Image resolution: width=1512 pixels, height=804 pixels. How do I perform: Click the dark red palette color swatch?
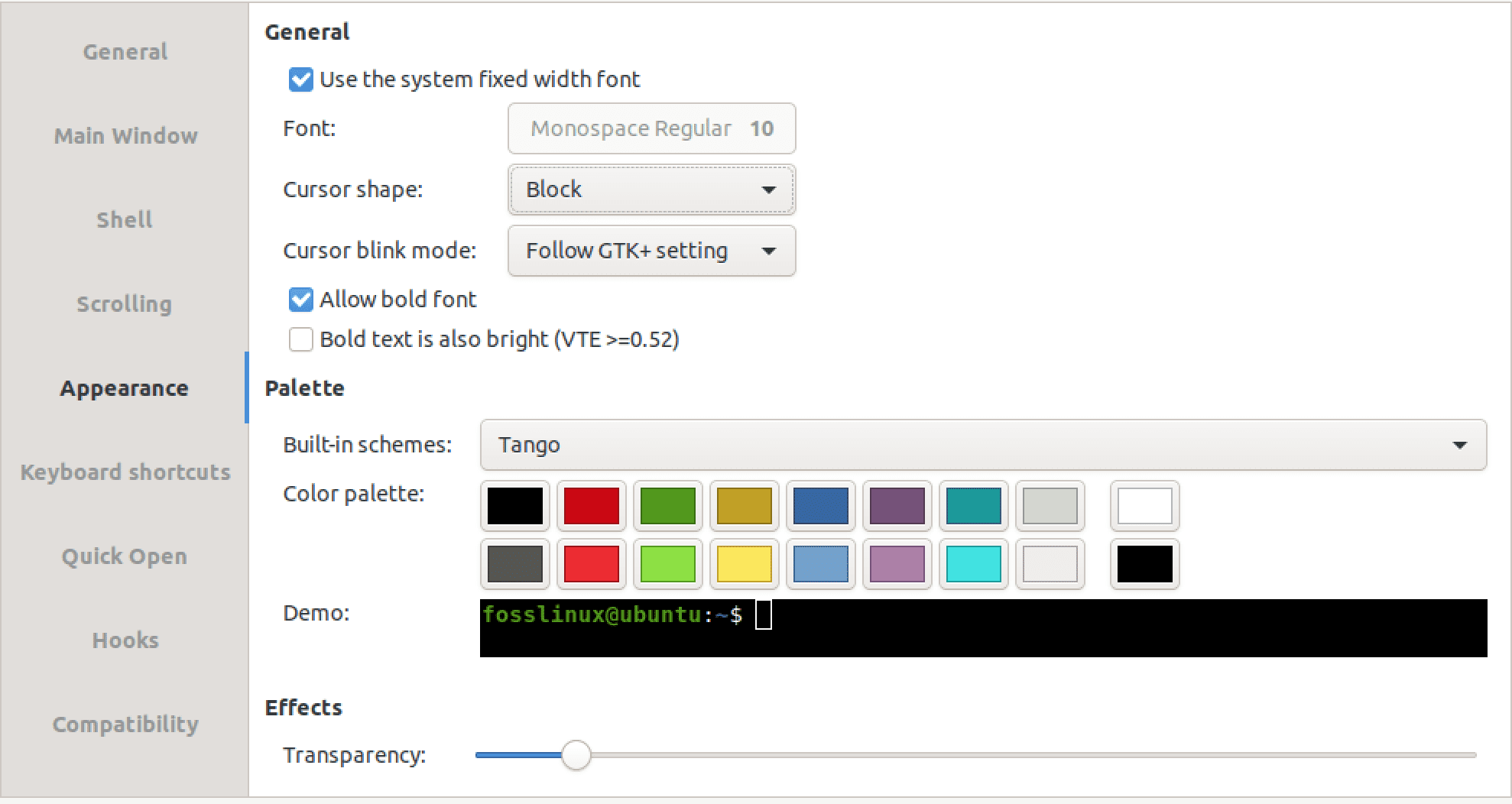pos(591,506)
